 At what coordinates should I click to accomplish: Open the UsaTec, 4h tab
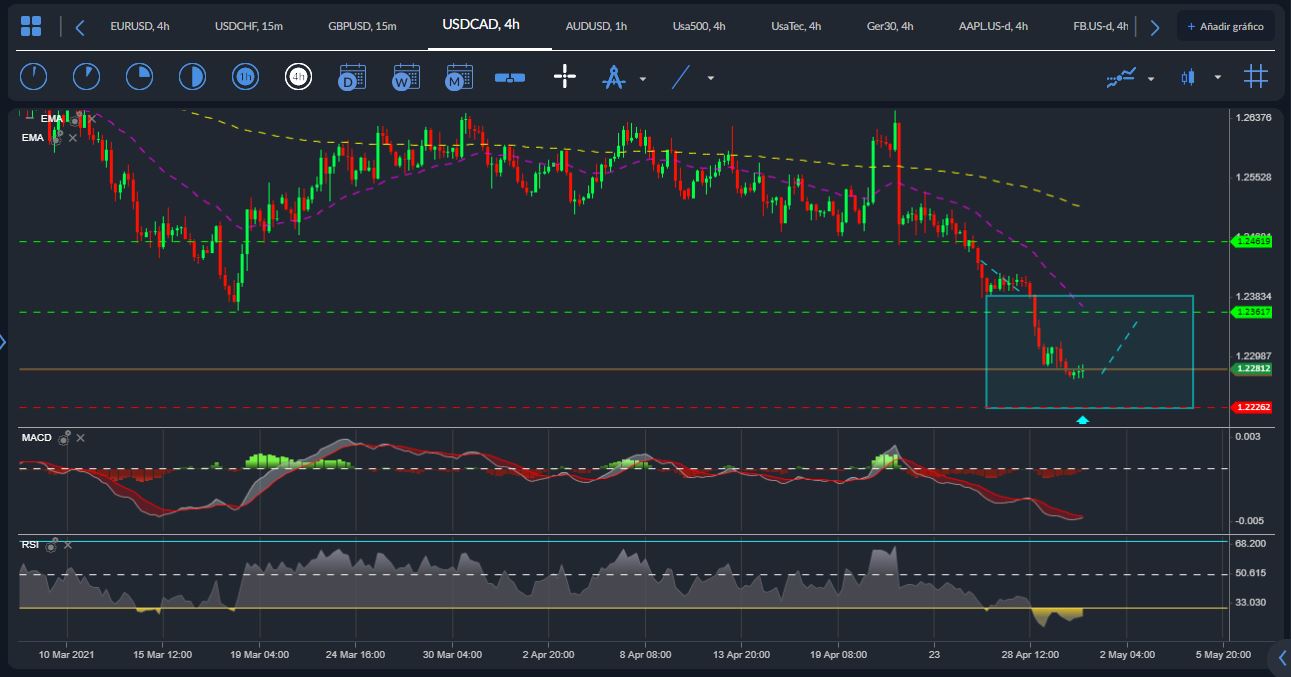pyautogui.click(x=796, y=26)
